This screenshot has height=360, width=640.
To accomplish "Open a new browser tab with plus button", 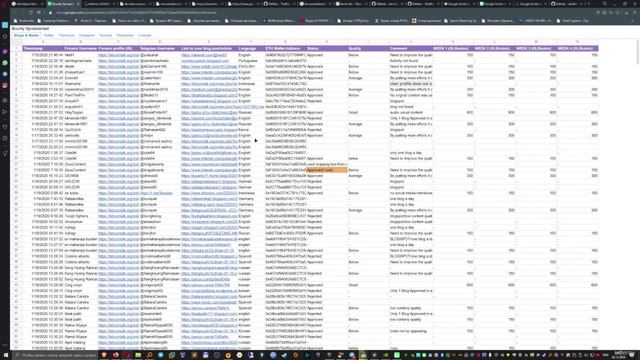I will click(x=588, y=4).
